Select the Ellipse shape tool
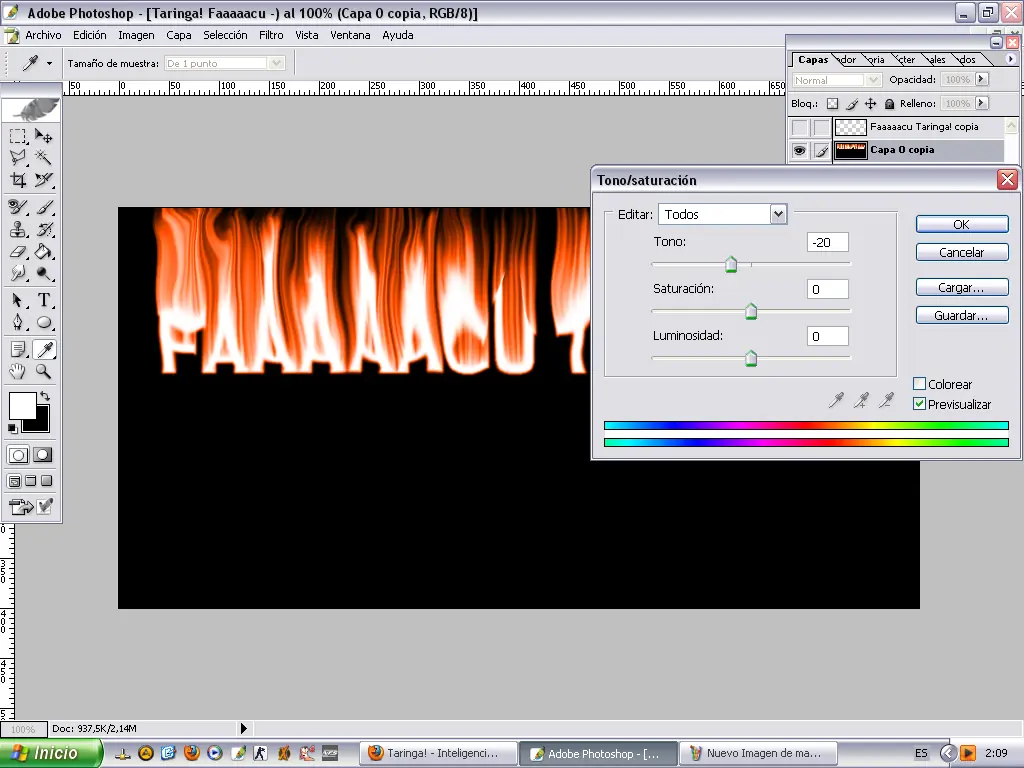This screenshot has width=1024, height=768. point(44,322)
